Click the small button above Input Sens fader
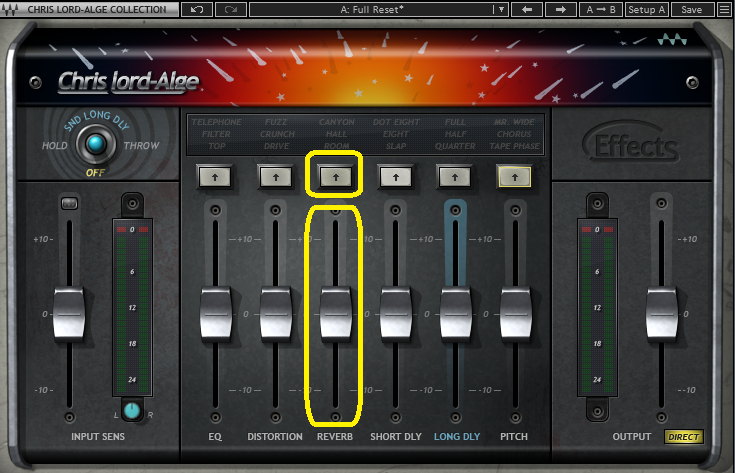The width and height of the screenshot is (735, 473). point(69,204)
